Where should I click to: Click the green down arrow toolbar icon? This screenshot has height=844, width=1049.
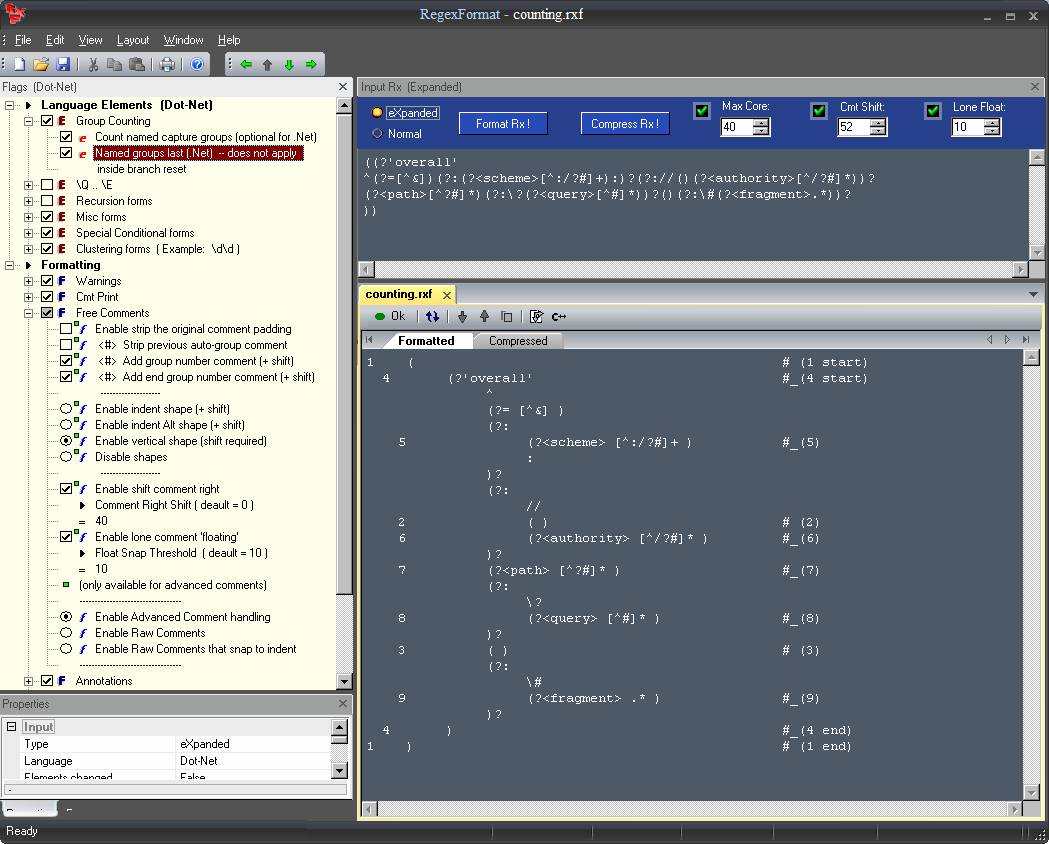point(289,64)
